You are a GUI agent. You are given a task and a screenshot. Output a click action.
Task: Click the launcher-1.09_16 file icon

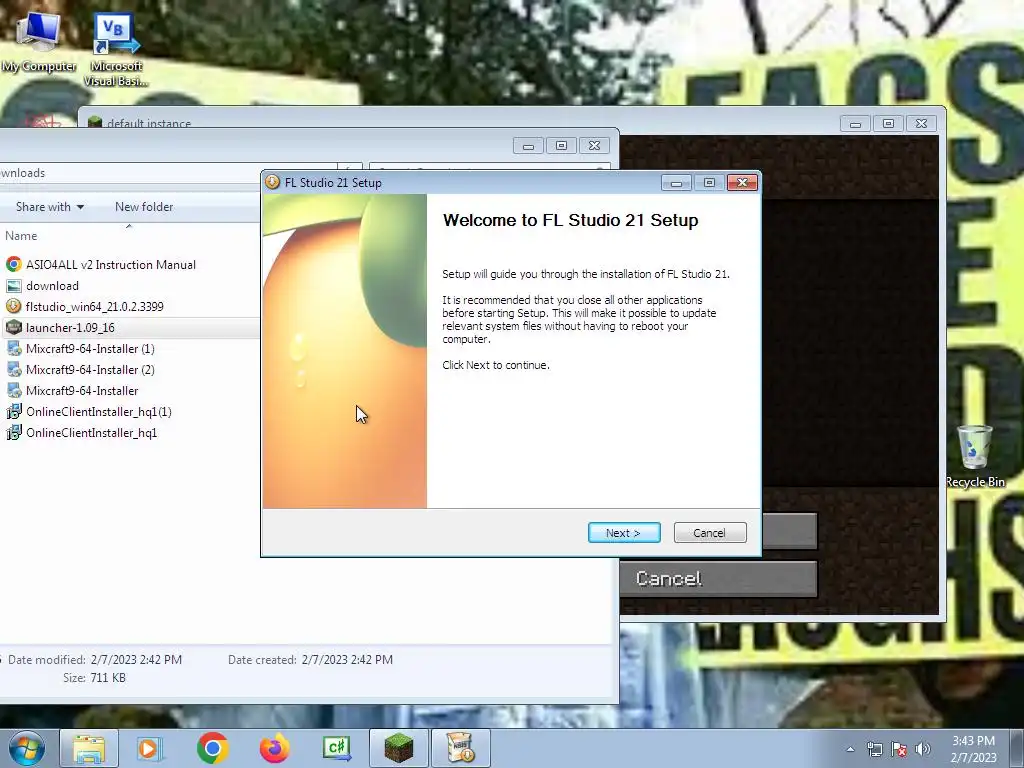(14, 328)
